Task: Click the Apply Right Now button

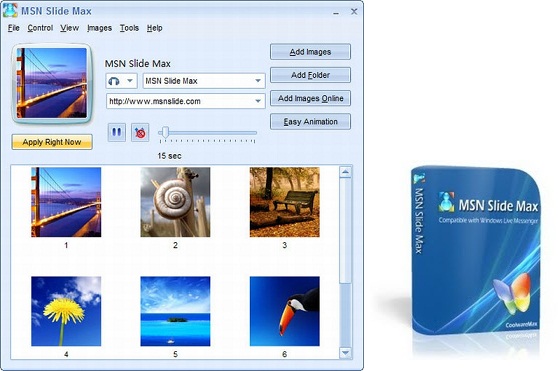Action: tap(52, 142)
